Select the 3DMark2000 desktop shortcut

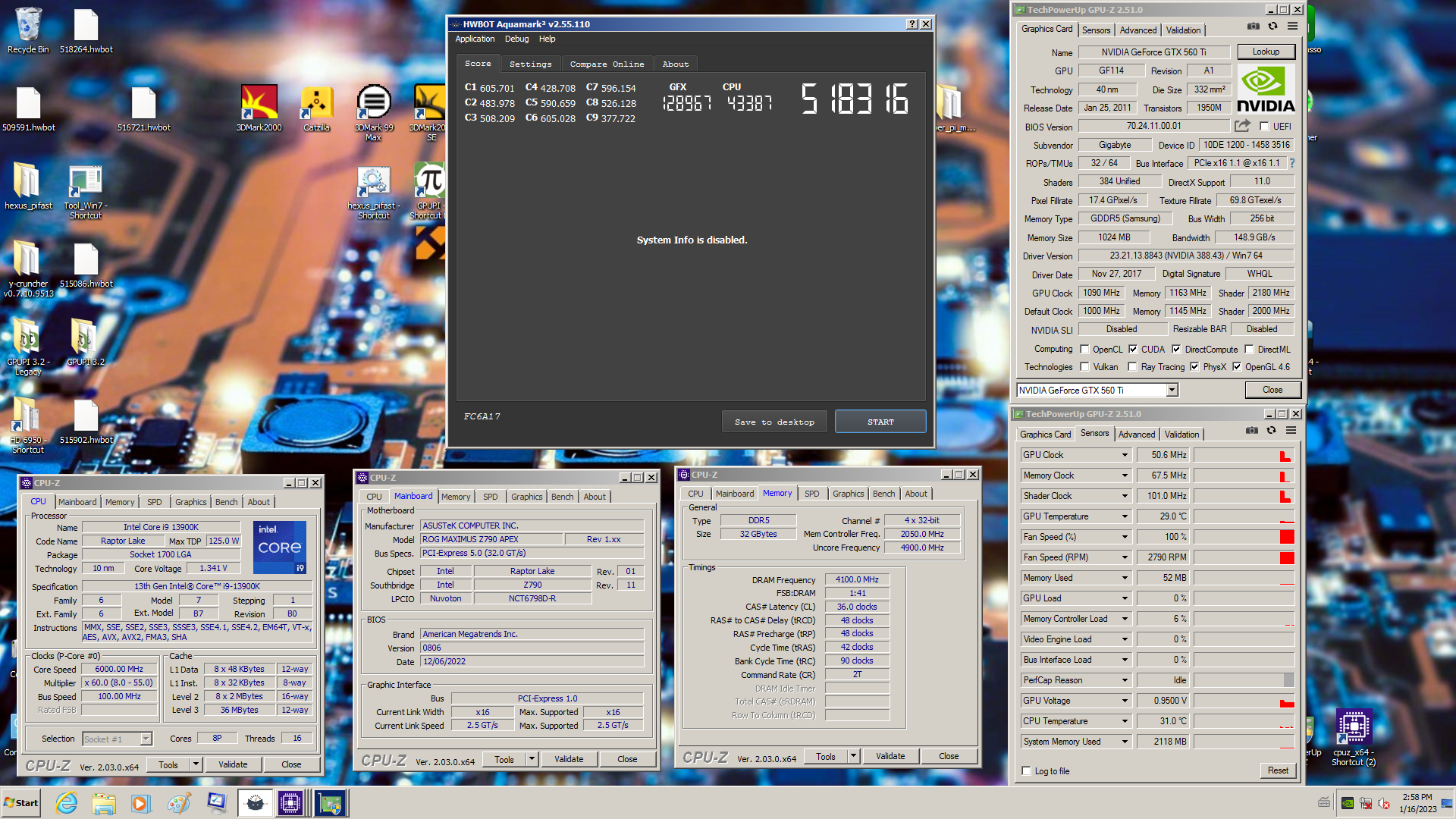(259, 108)
